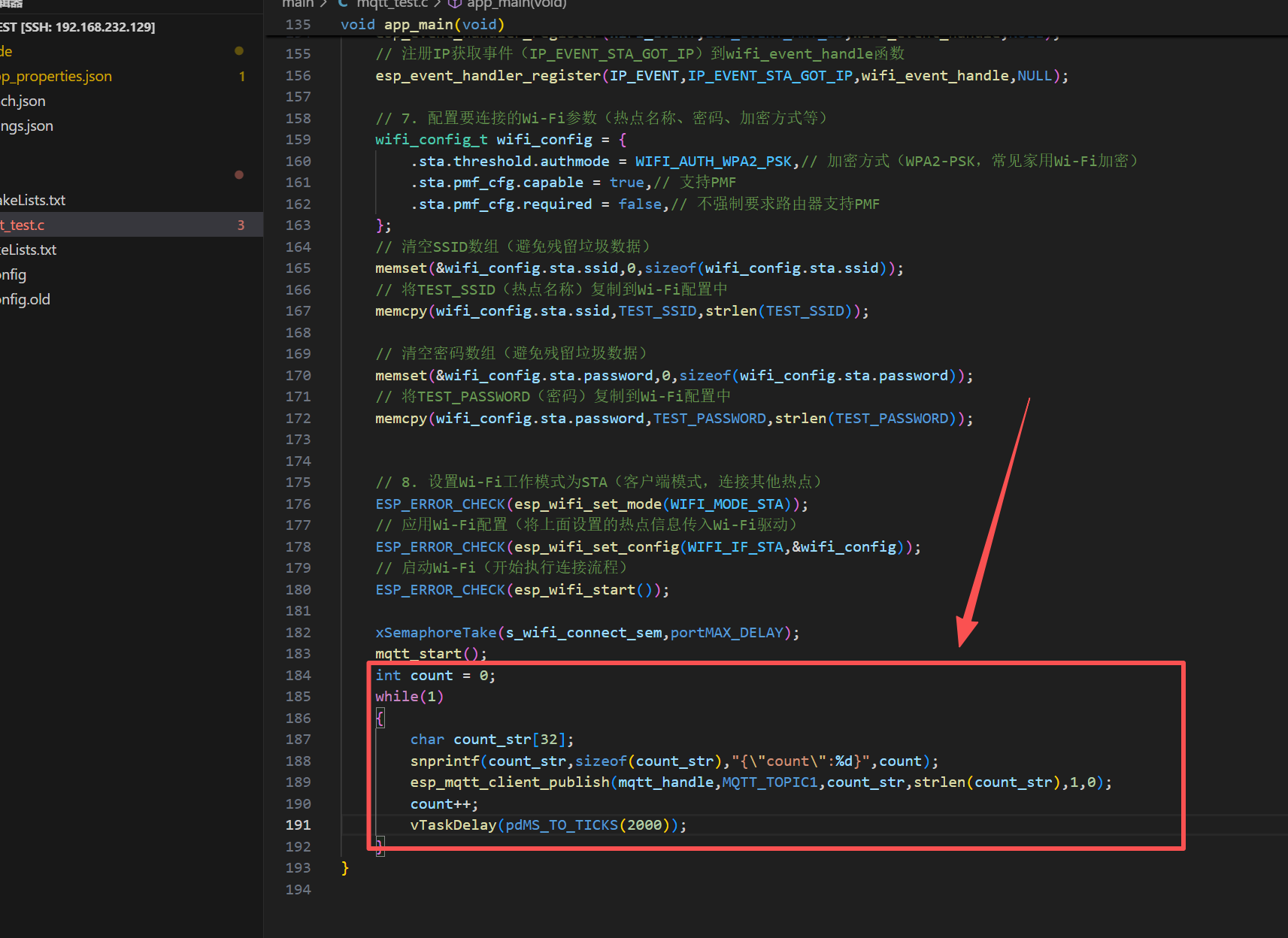Click 'count++;' on line 190
The height and width of the screenshot is (938, 1288).
(444, 803)
